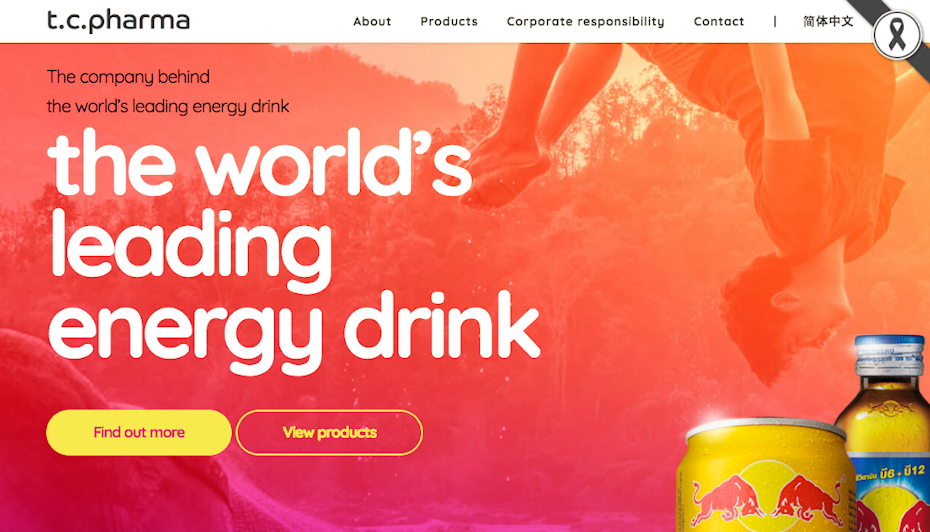Click the small 'the world's leading energy drink' tagline

[x=168, y=106]
